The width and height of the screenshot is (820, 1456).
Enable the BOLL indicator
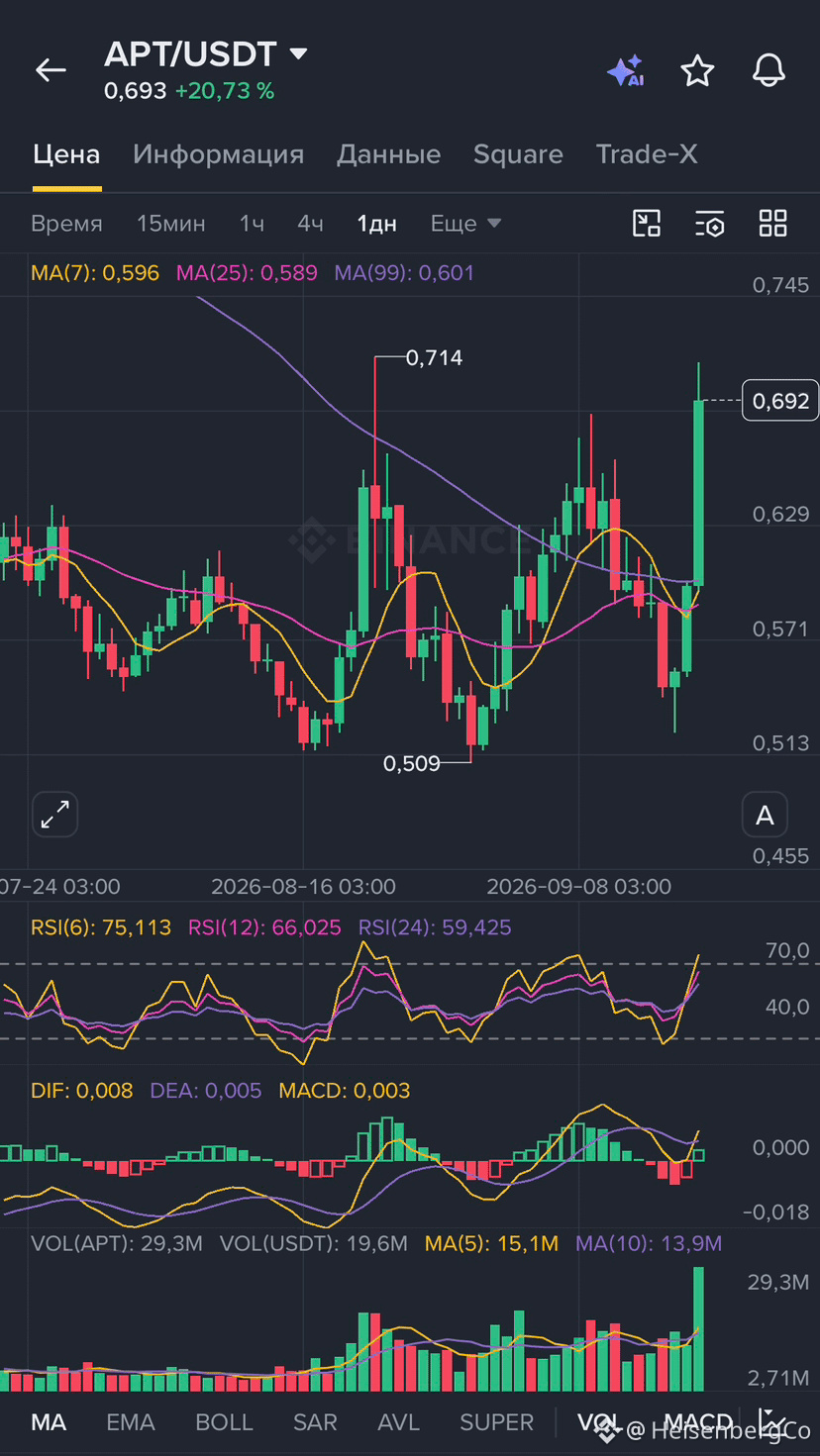[x=224, y=1422]
